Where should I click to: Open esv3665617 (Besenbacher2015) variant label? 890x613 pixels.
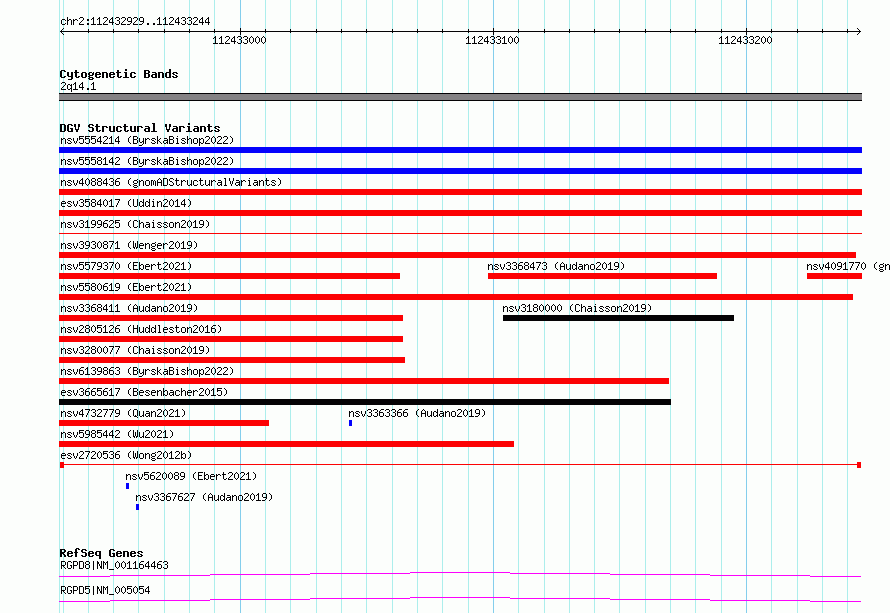pos(144,392)
